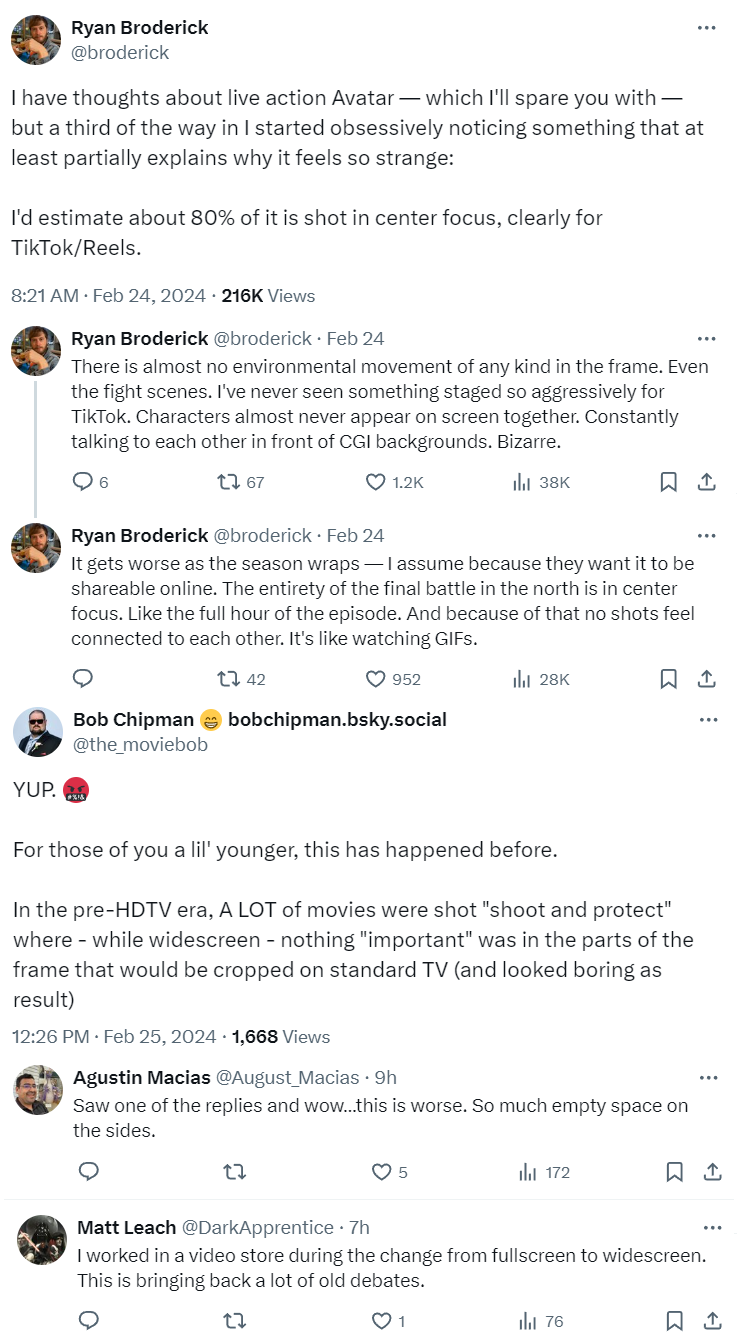
Task: Open more options on Ryan Broderick's main tweet
Action: (706, 28)
